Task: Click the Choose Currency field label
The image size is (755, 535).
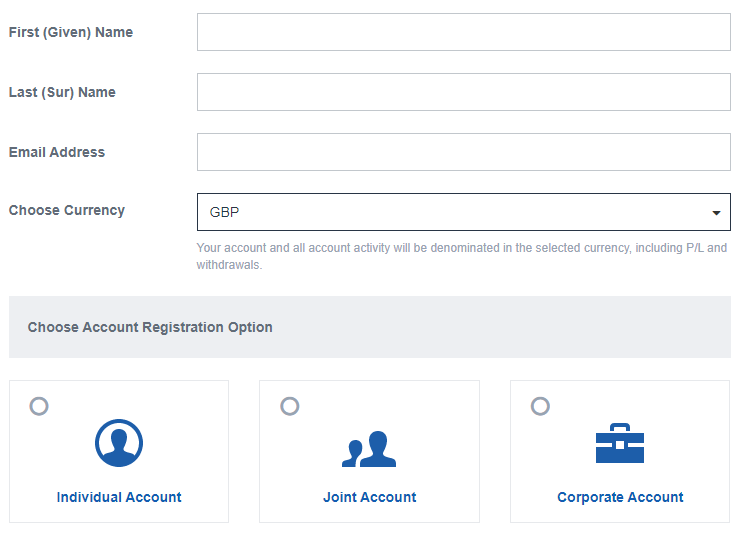Action: pos(67,210)
